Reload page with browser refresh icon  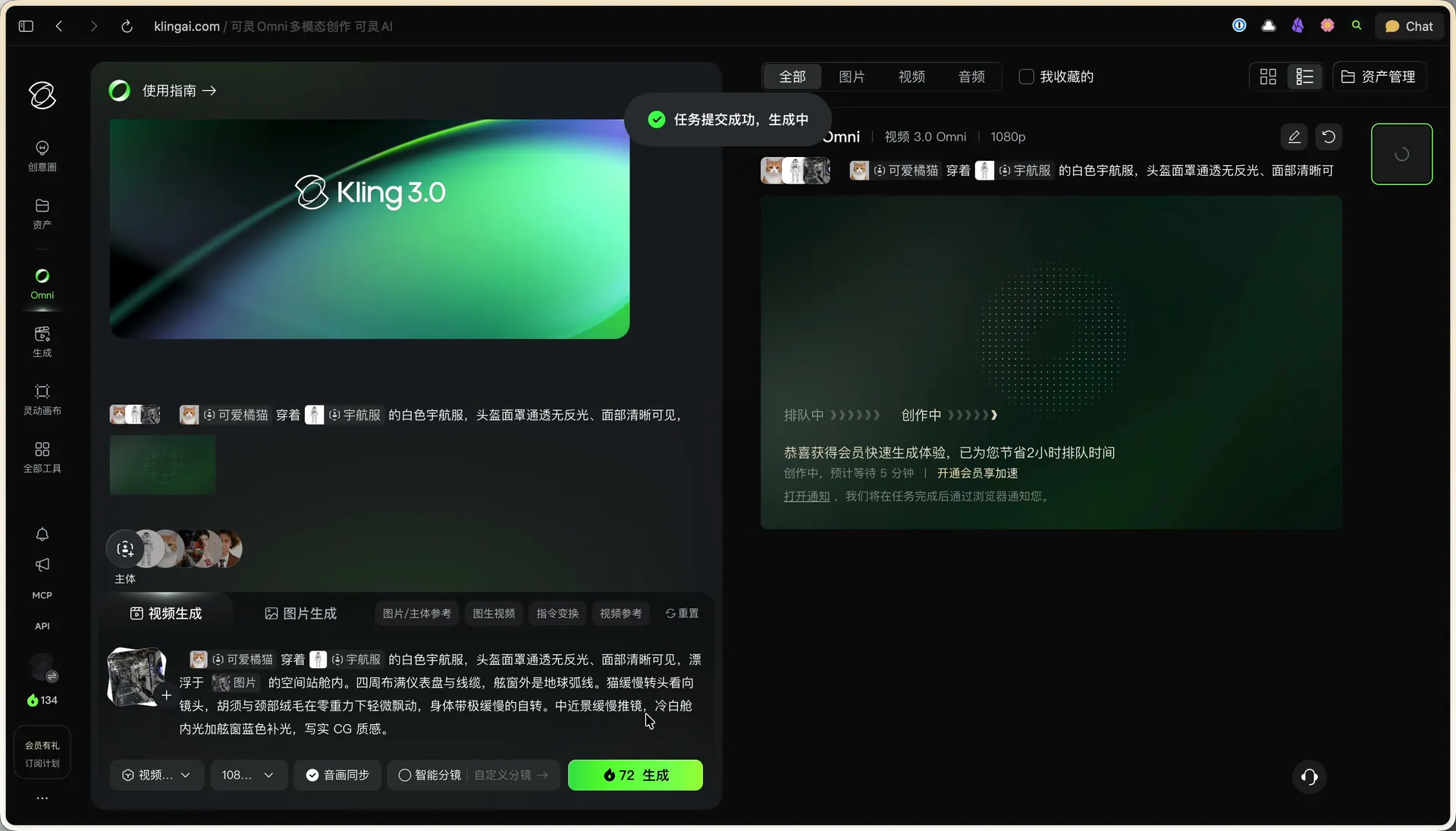(x=127, y=27)
